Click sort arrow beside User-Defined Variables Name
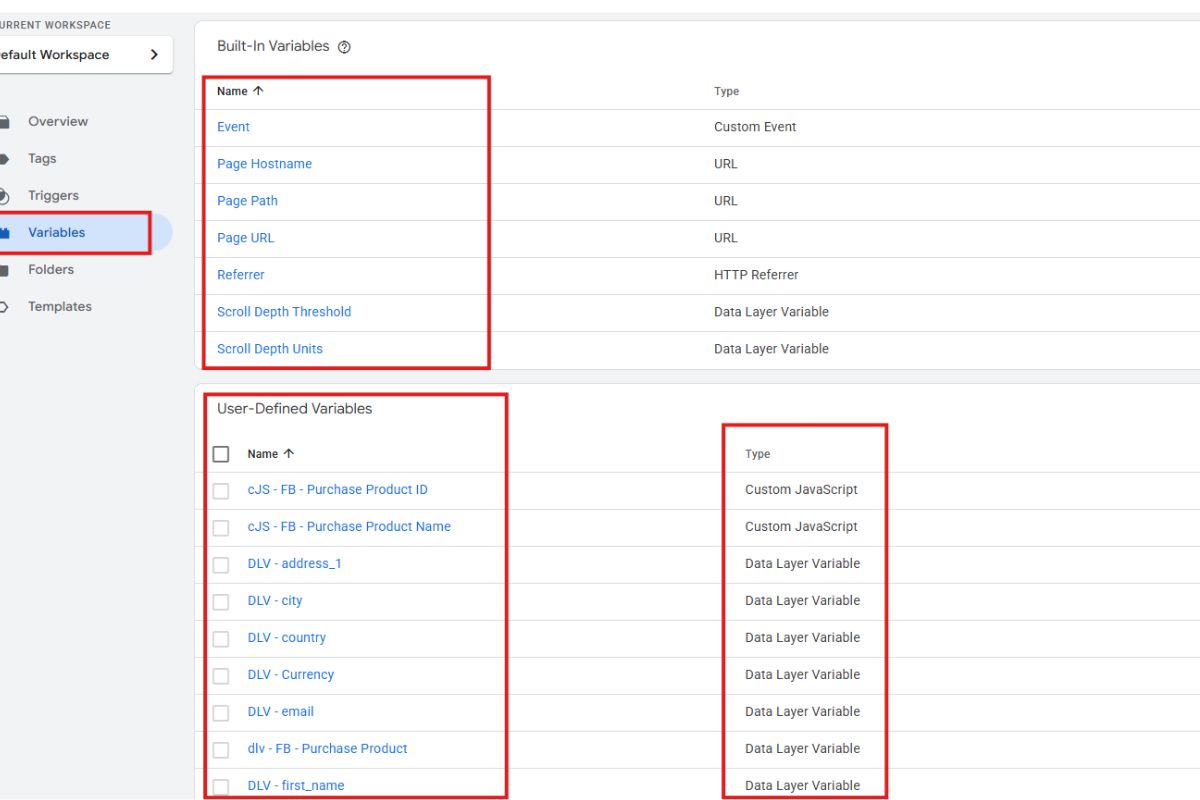1200x800 pixels. point(289,454)
